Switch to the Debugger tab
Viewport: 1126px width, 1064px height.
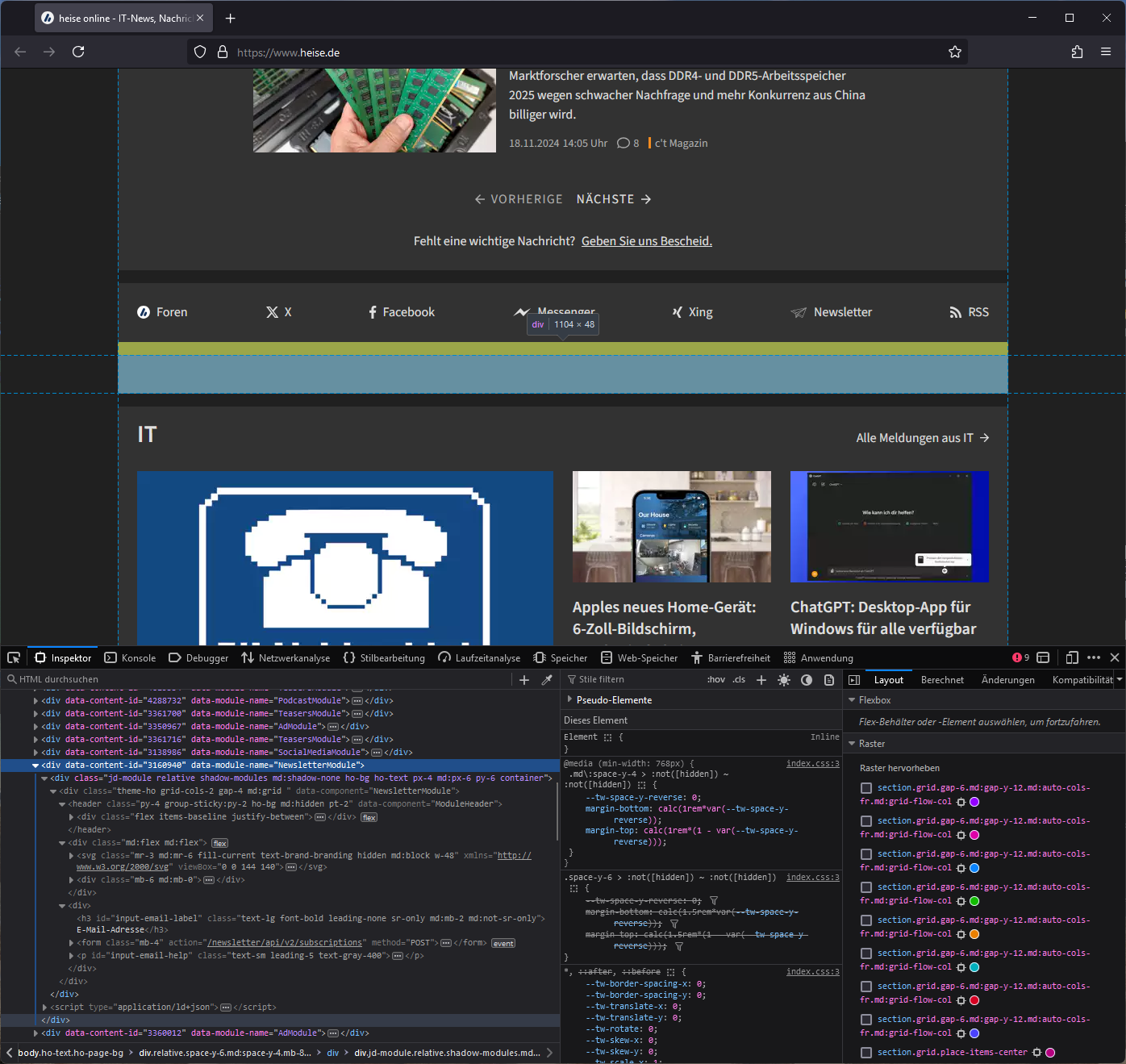tap(198, 657)
